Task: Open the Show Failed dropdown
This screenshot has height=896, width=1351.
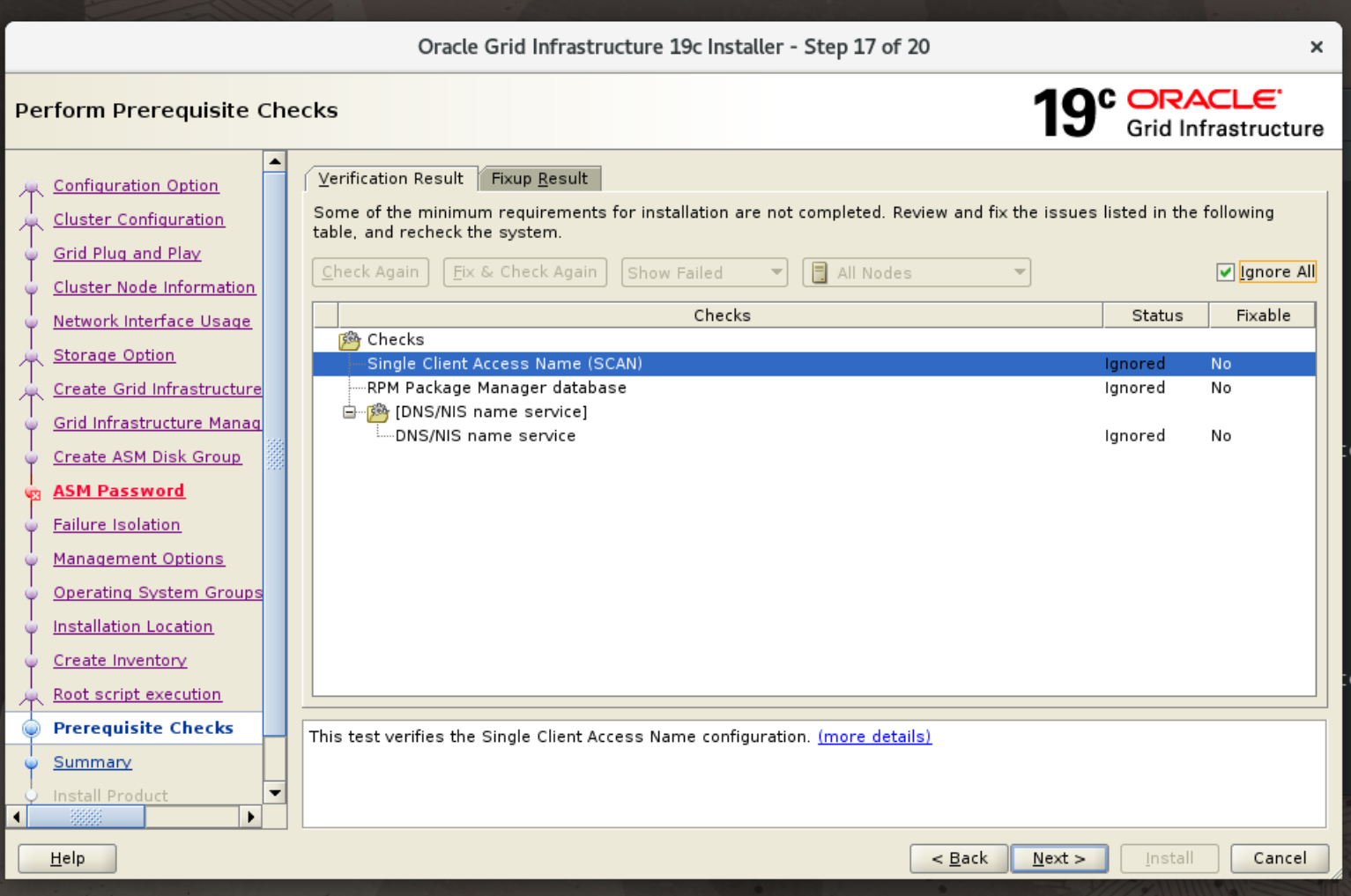Action: tap(704, 273)
